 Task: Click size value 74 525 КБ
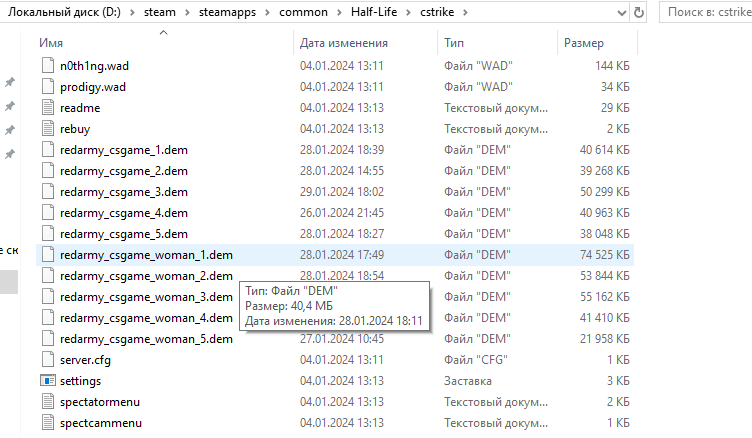point(604,255)
